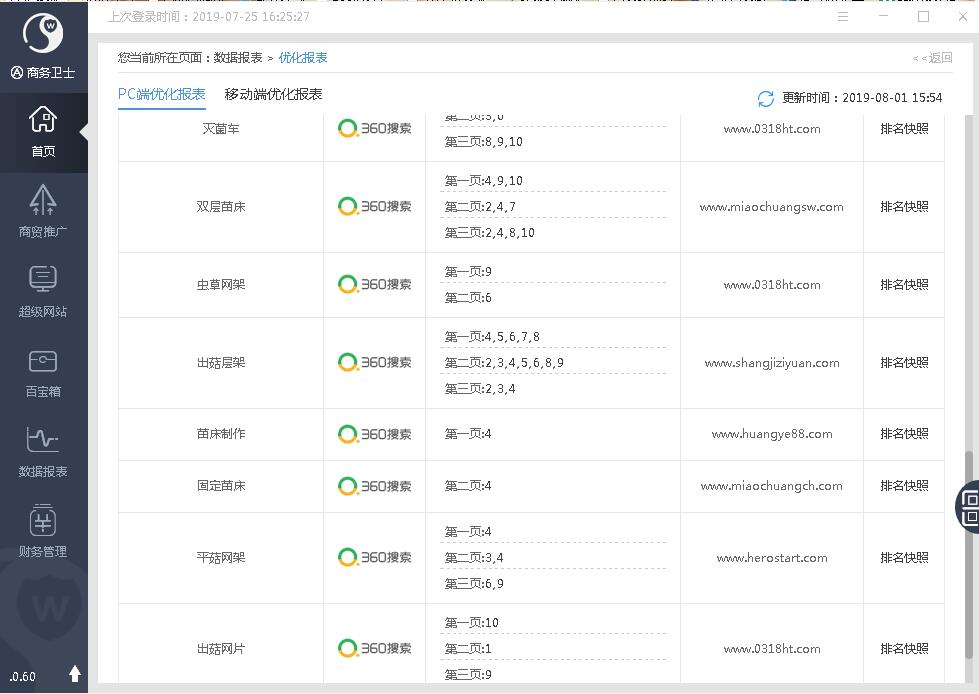Open 排名快照 for 出菇层架 row
979x694 pixels.
[x=904, y=363]
